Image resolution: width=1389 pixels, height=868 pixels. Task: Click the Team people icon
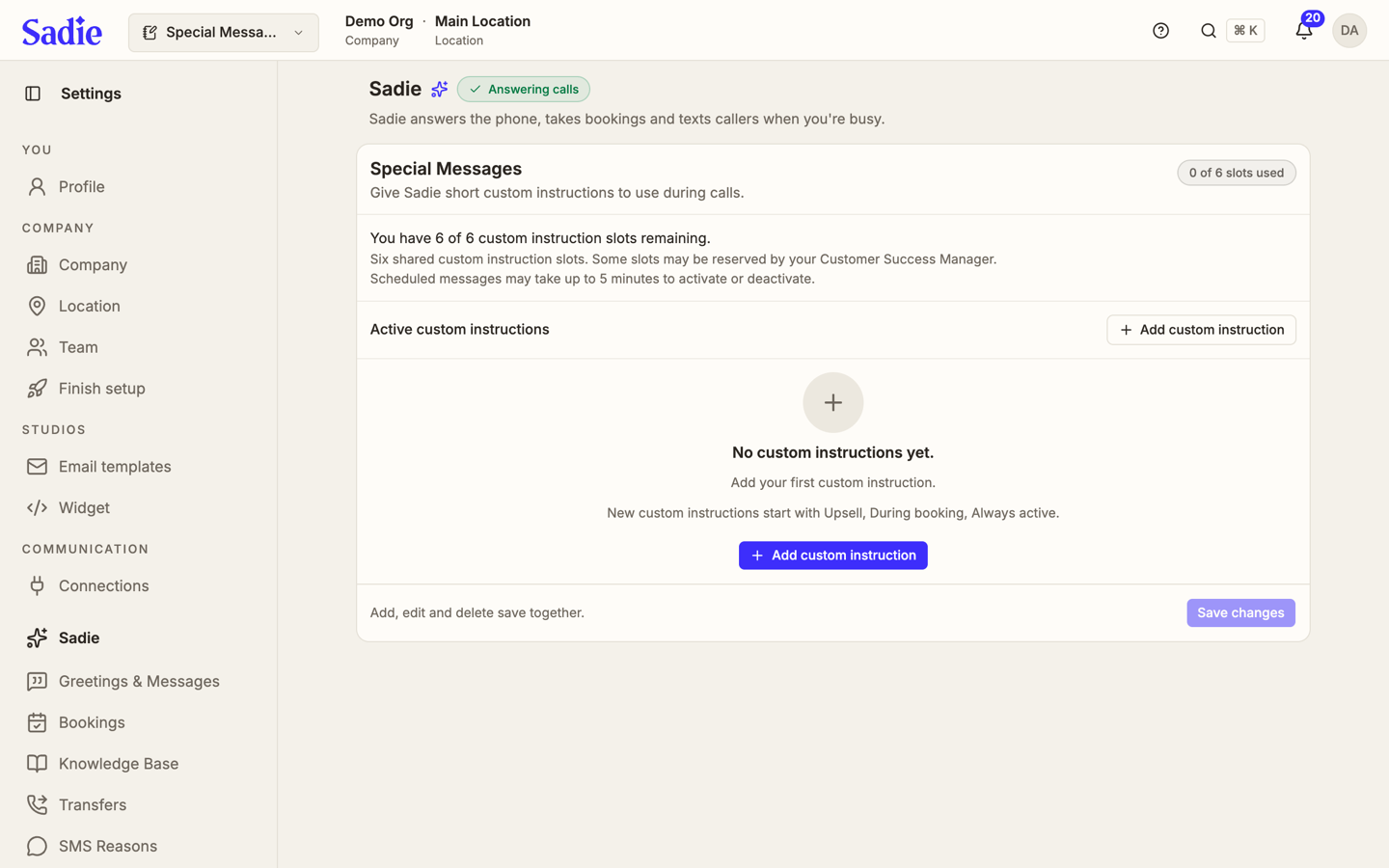[37, 347]
